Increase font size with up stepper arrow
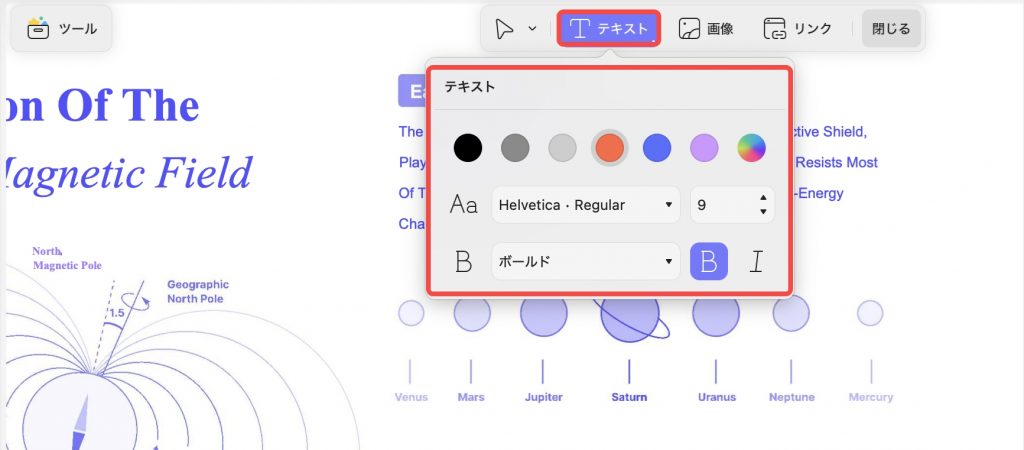Image resolution: width=1024 pixels, height=450 pixels. pos(763,198)
